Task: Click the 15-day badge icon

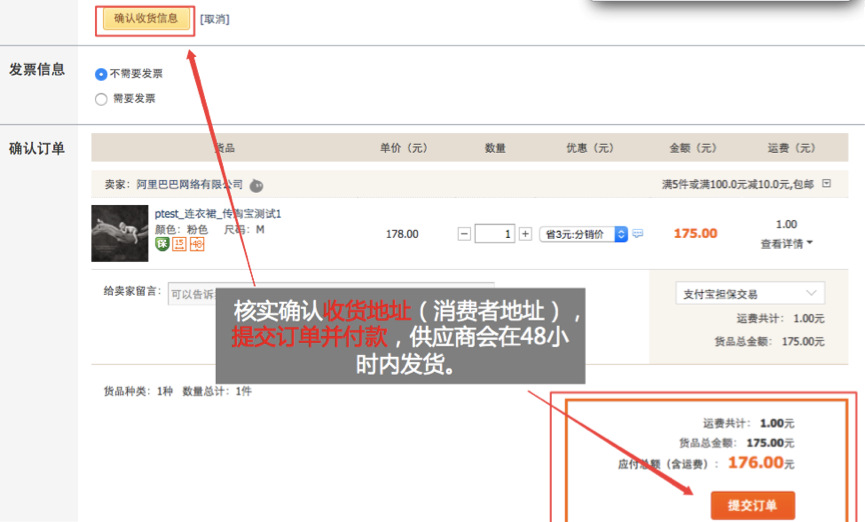Action: [179, 244]
